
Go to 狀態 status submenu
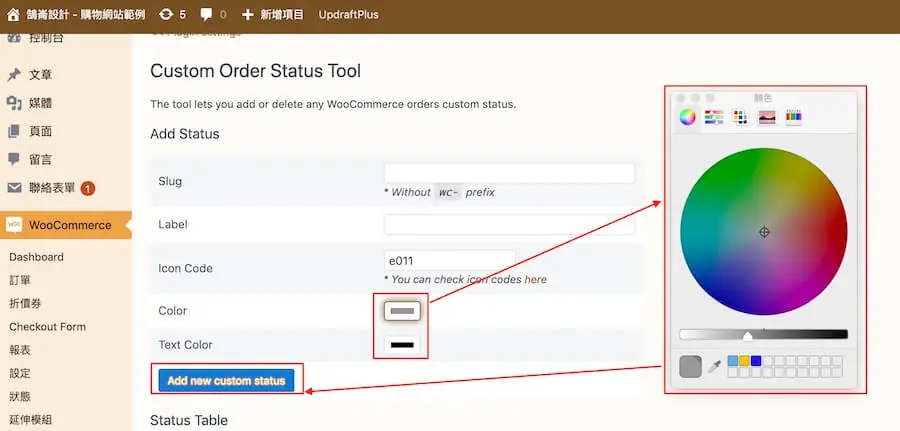(x=20, y=396)
